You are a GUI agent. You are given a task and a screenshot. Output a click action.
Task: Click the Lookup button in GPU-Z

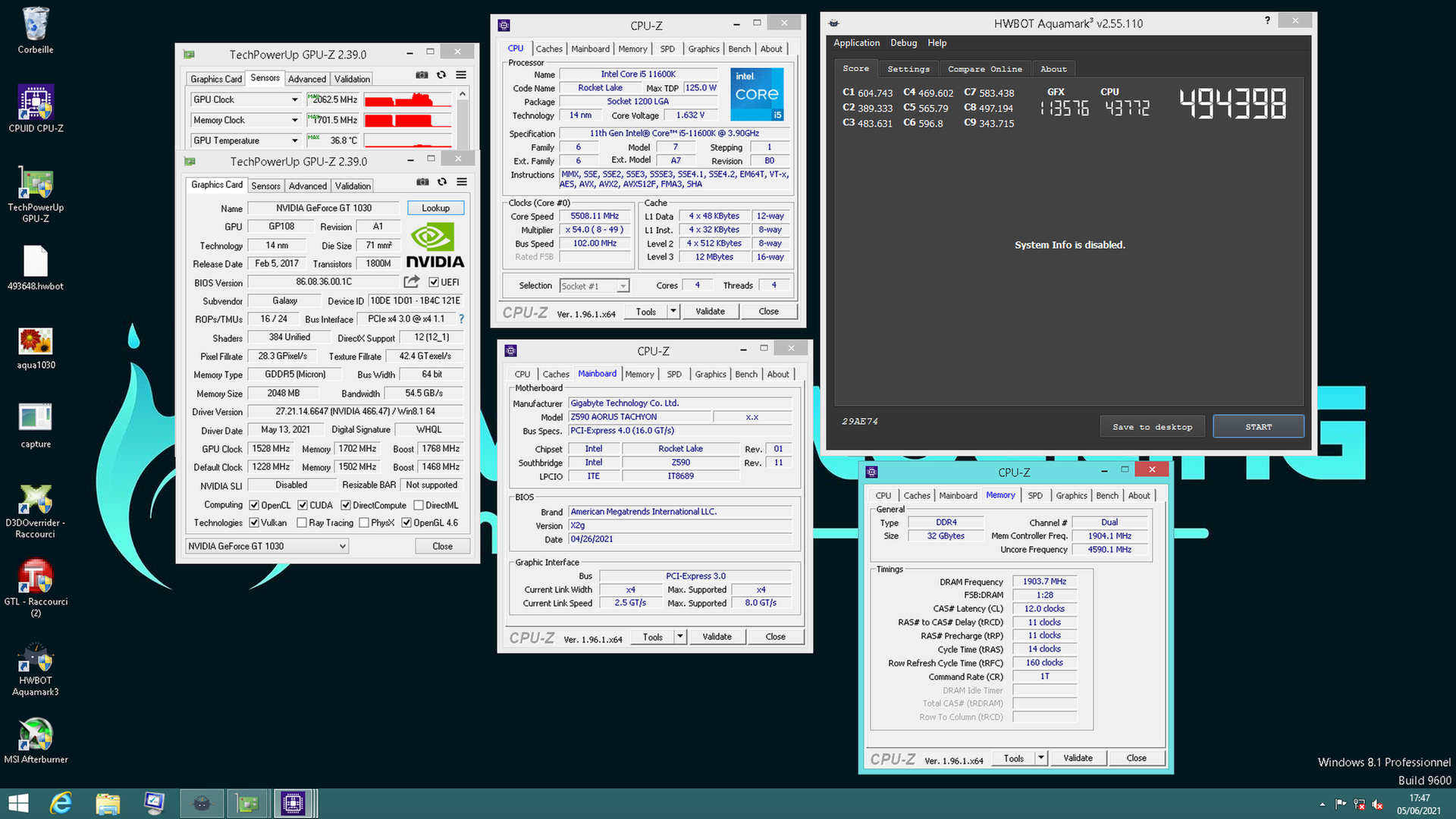435,208
